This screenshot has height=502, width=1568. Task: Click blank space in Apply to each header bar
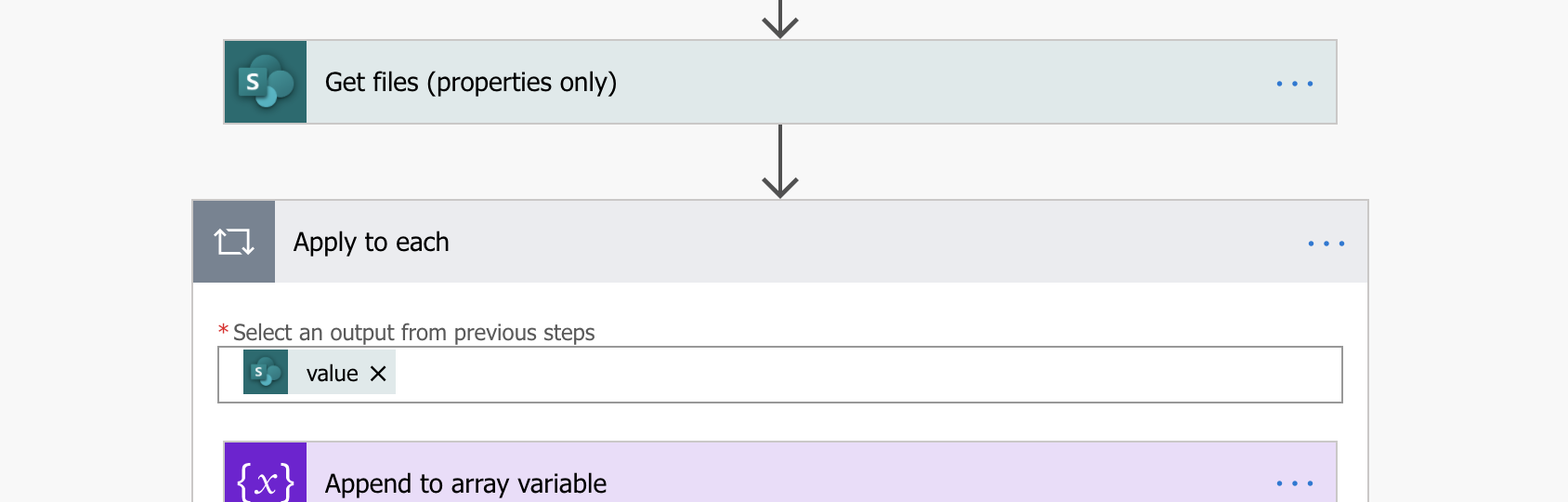[873, 242]
